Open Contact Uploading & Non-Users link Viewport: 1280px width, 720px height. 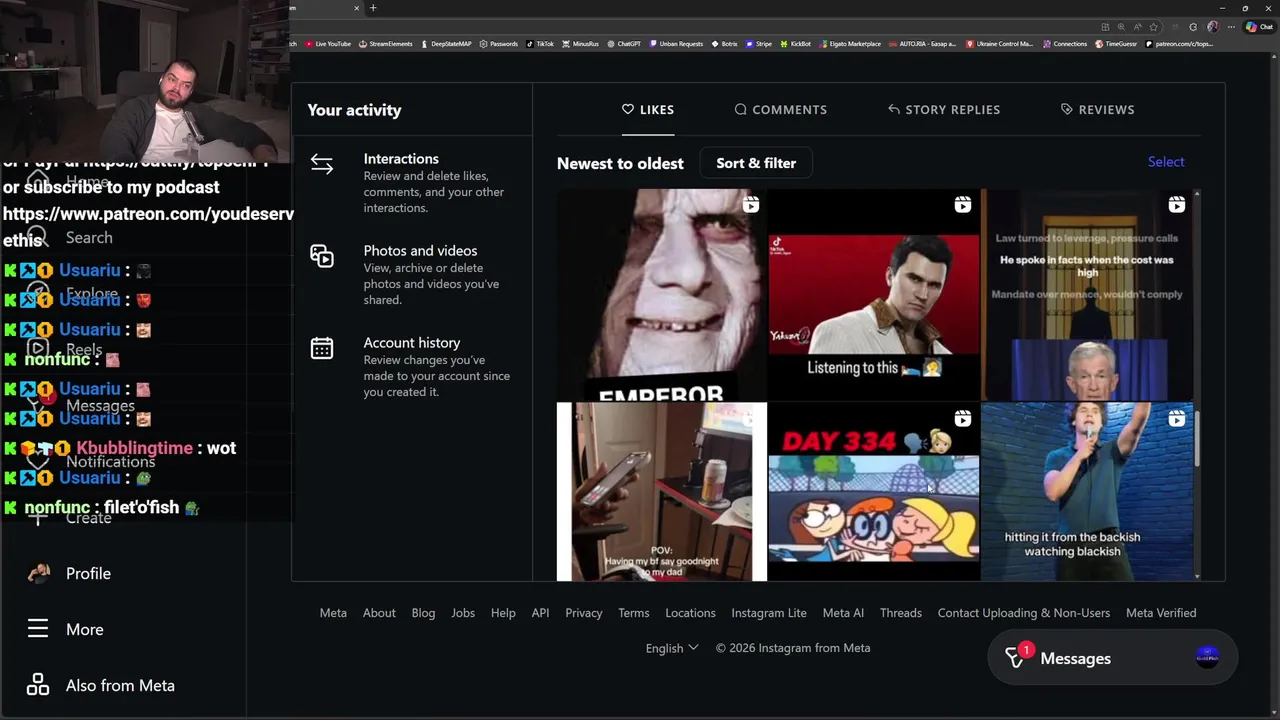click(1024, 613)
